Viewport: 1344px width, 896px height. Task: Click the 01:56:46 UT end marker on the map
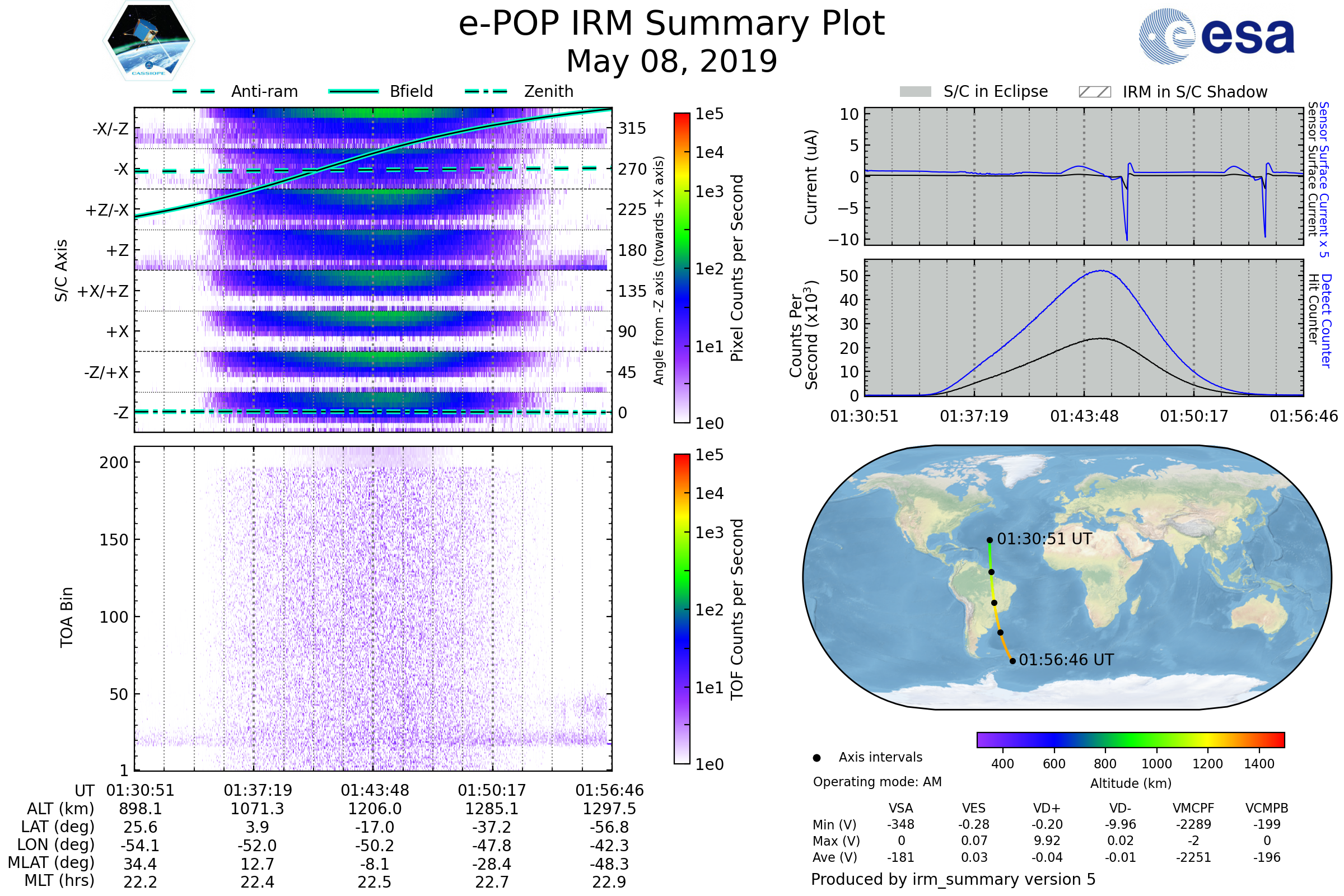[1012, 661]
